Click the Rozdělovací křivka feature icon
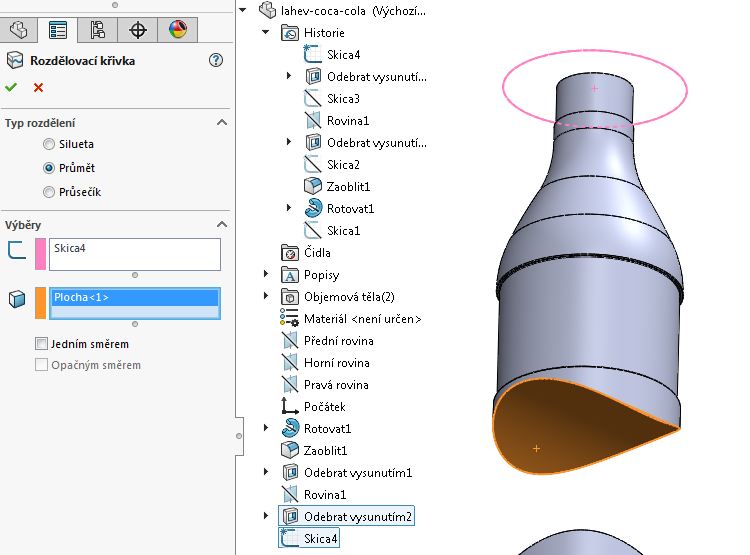Image resolution: width=750 pixels, height=555 pixels. pos(15,60)
